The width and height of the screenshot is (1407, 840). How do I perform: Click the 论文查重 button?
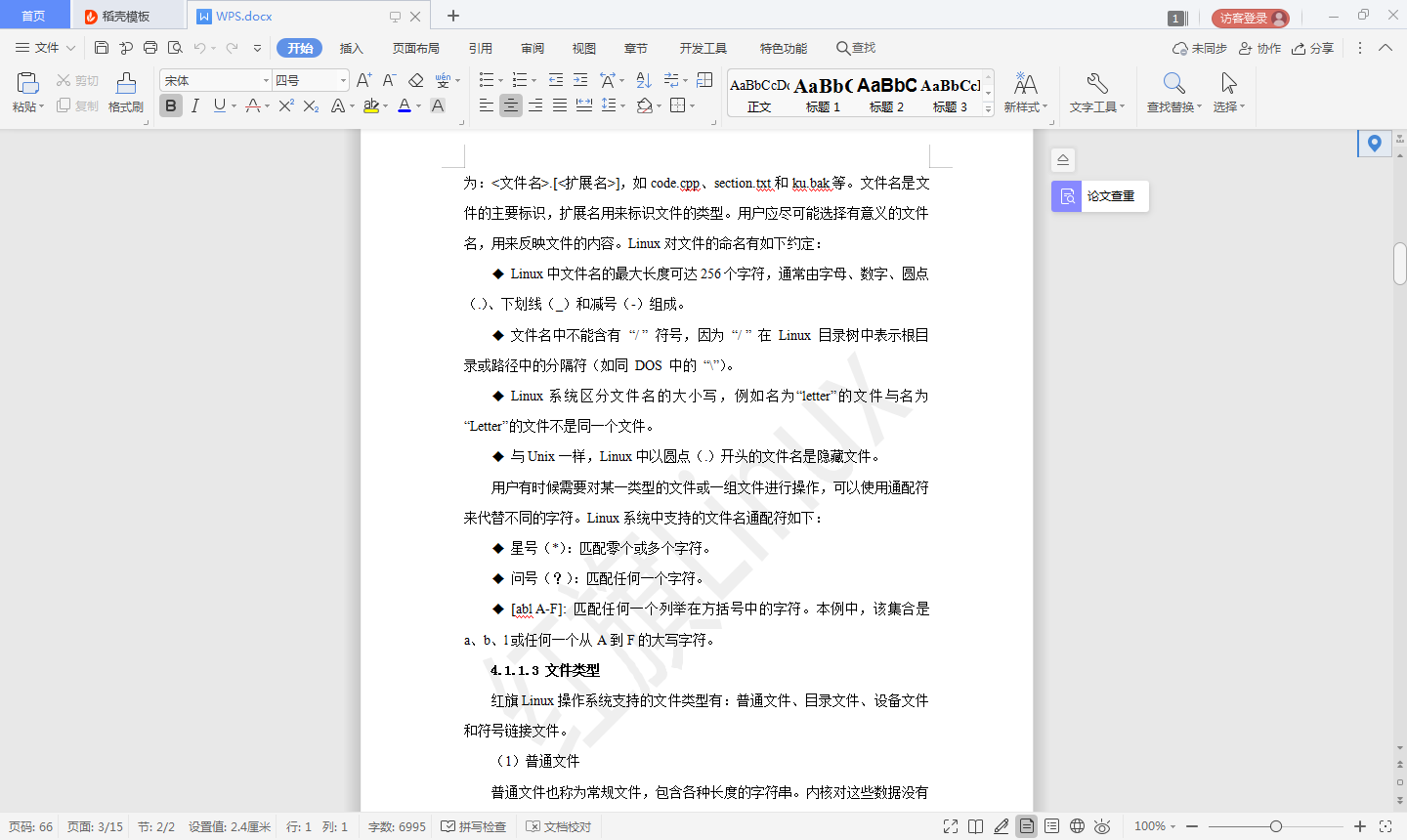tap(1100, 196)
